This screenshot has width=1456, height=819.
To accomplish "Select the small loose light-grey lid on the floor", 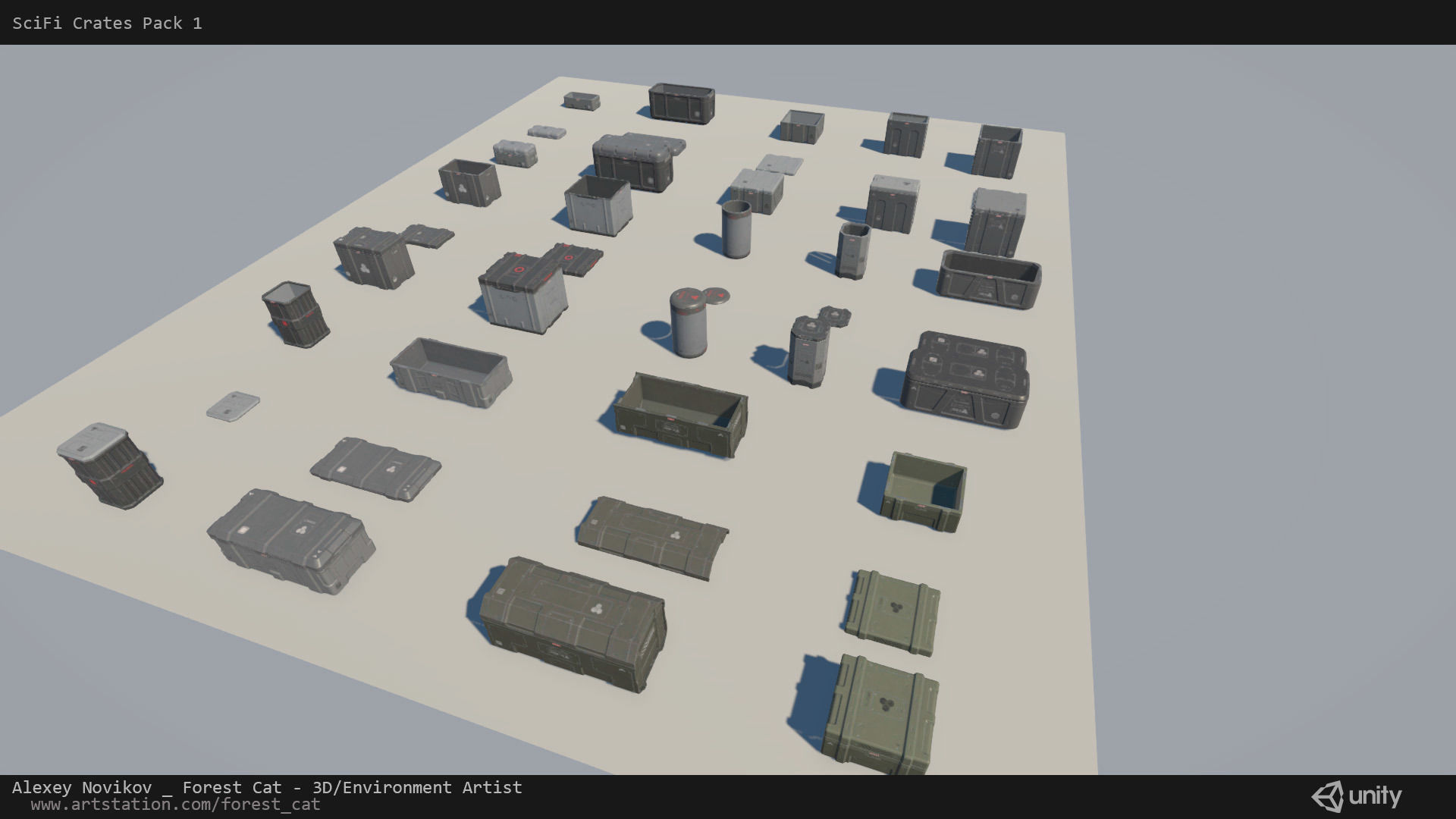I will [x=233, y=406].
